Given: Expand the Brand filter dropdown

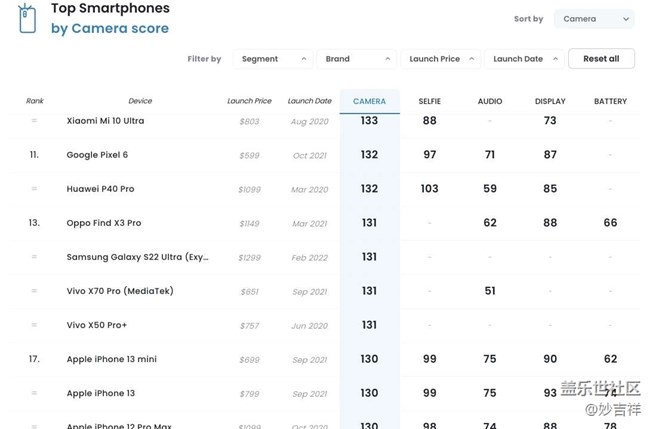Looking at the screenshot, I should [356, 59].
